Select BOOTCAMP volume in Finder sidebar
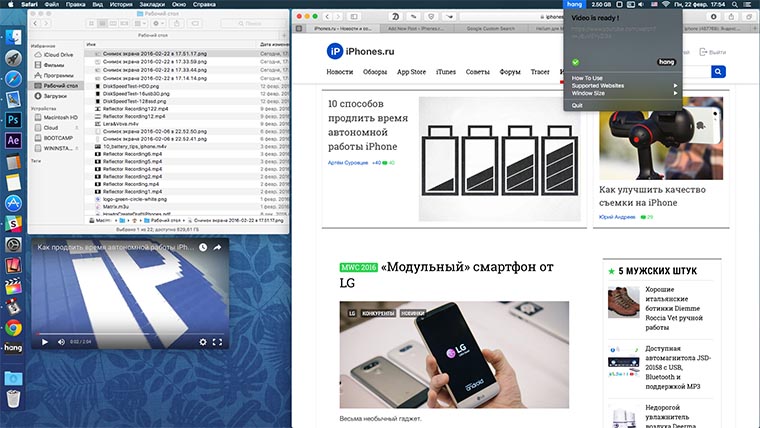760x428 pixels. (58, 138)
